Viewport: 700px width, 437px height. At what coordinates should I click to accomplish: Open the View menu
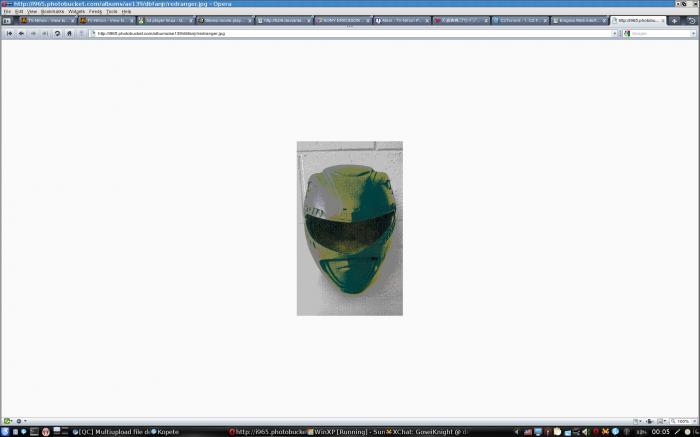(x=32, y=12)
